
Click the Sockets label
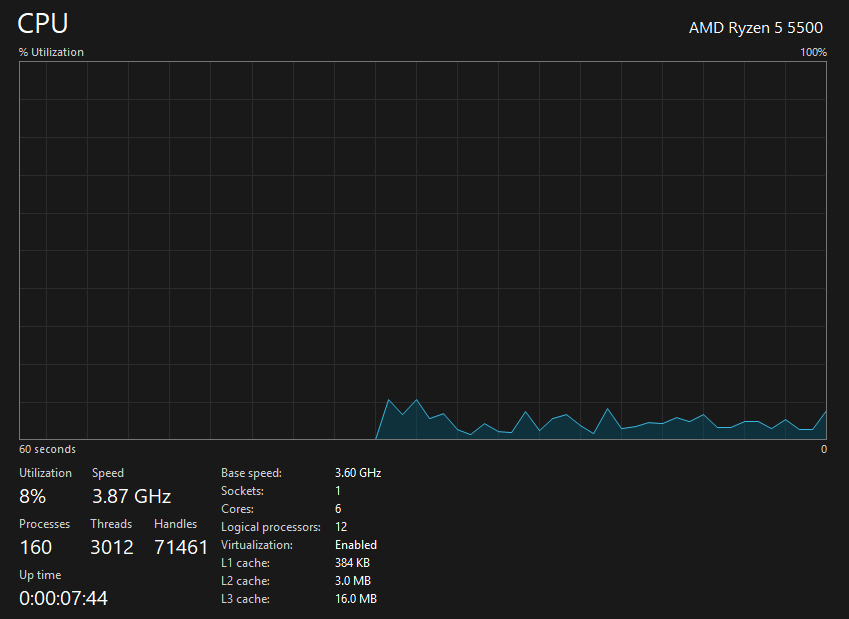click(243, 491)
